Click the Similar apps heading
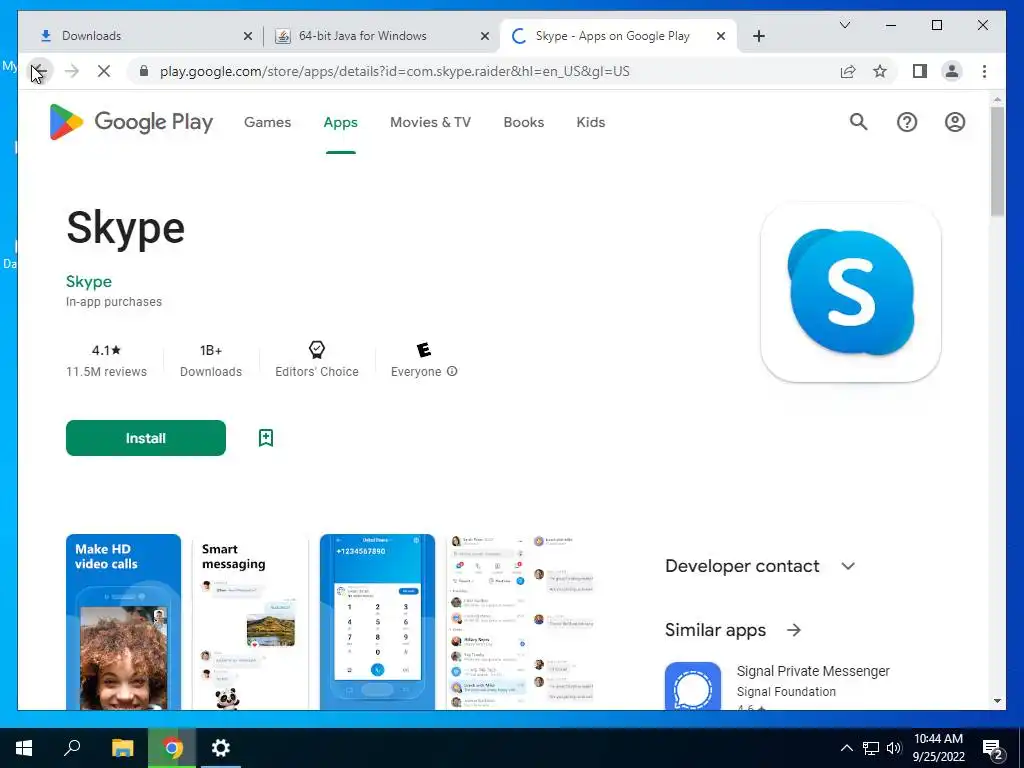 coord(715,630)
